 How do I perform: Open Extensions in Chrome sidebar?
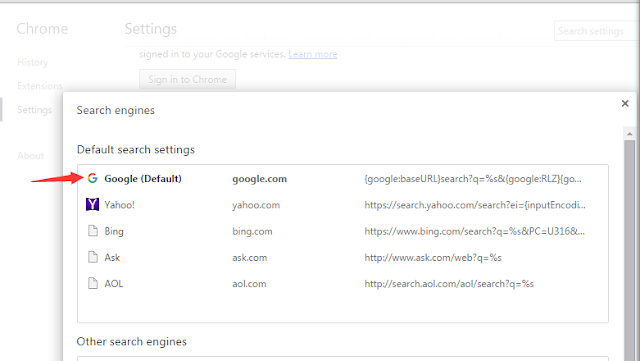[x=40, y=86]
